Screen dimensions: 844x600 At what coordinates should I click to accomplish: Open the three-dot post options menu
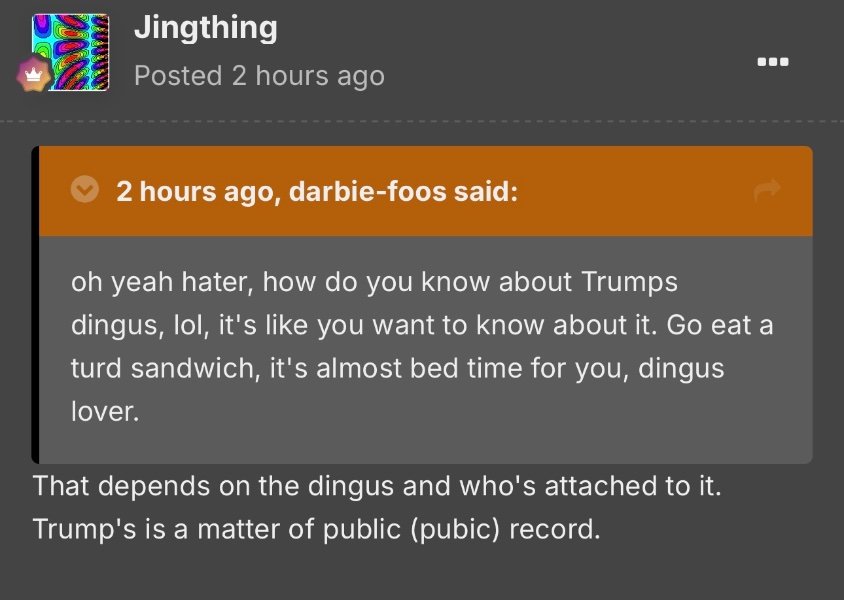[773, 61]
